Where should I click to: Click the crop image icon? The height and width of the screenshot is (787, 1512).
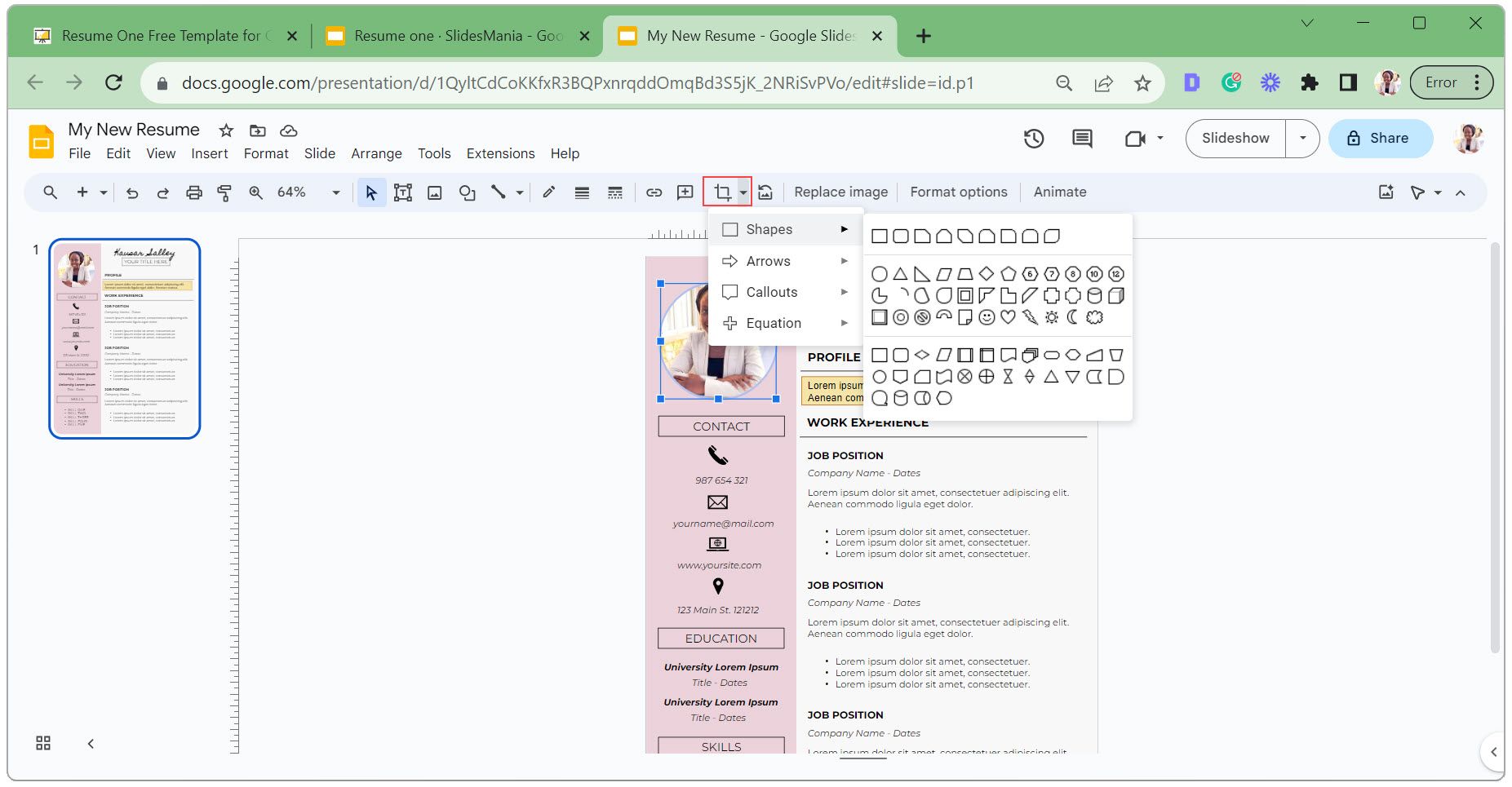tap(723, 192)
